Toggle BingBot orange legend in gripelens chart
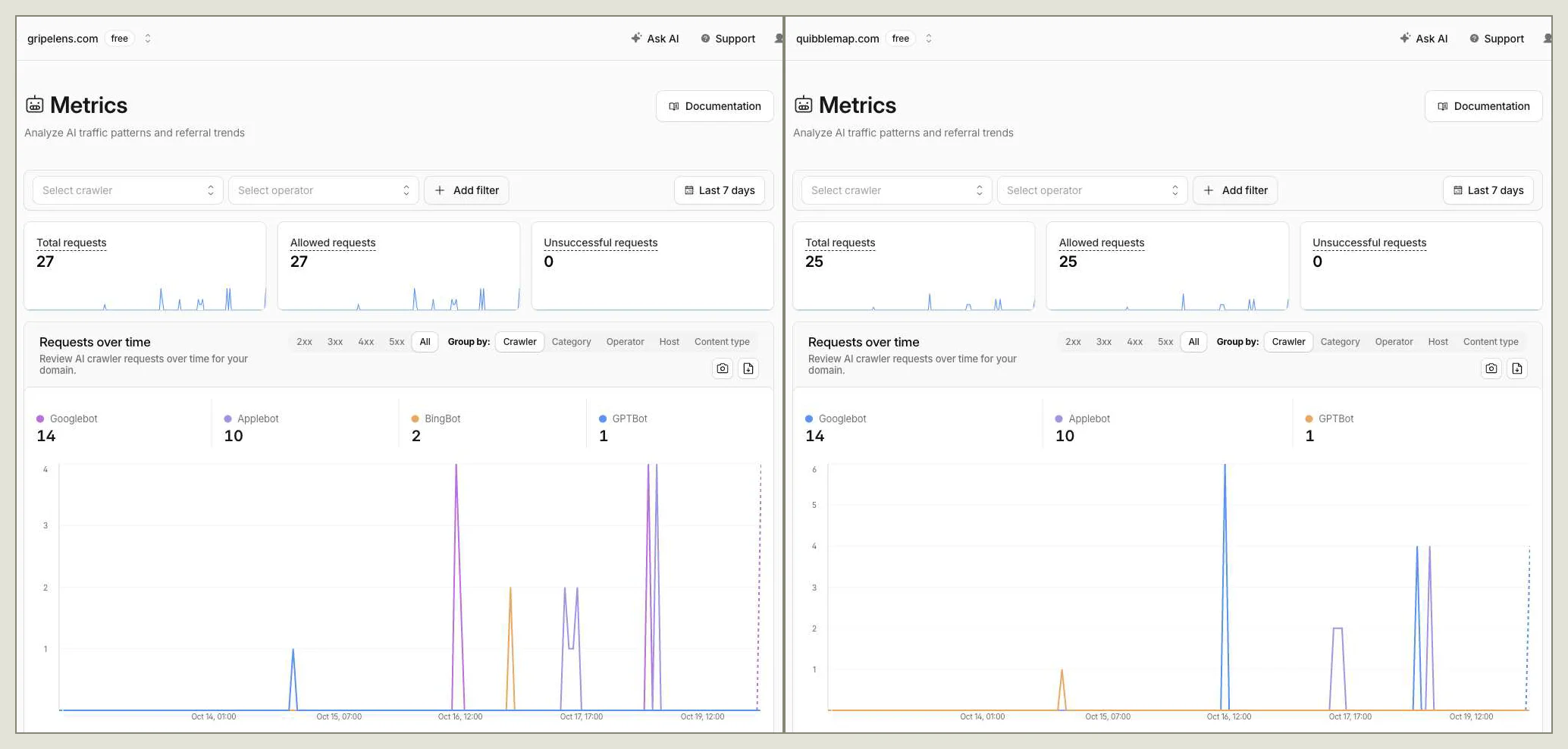This screenshot has height=749, width=1568. click(436, 418)
